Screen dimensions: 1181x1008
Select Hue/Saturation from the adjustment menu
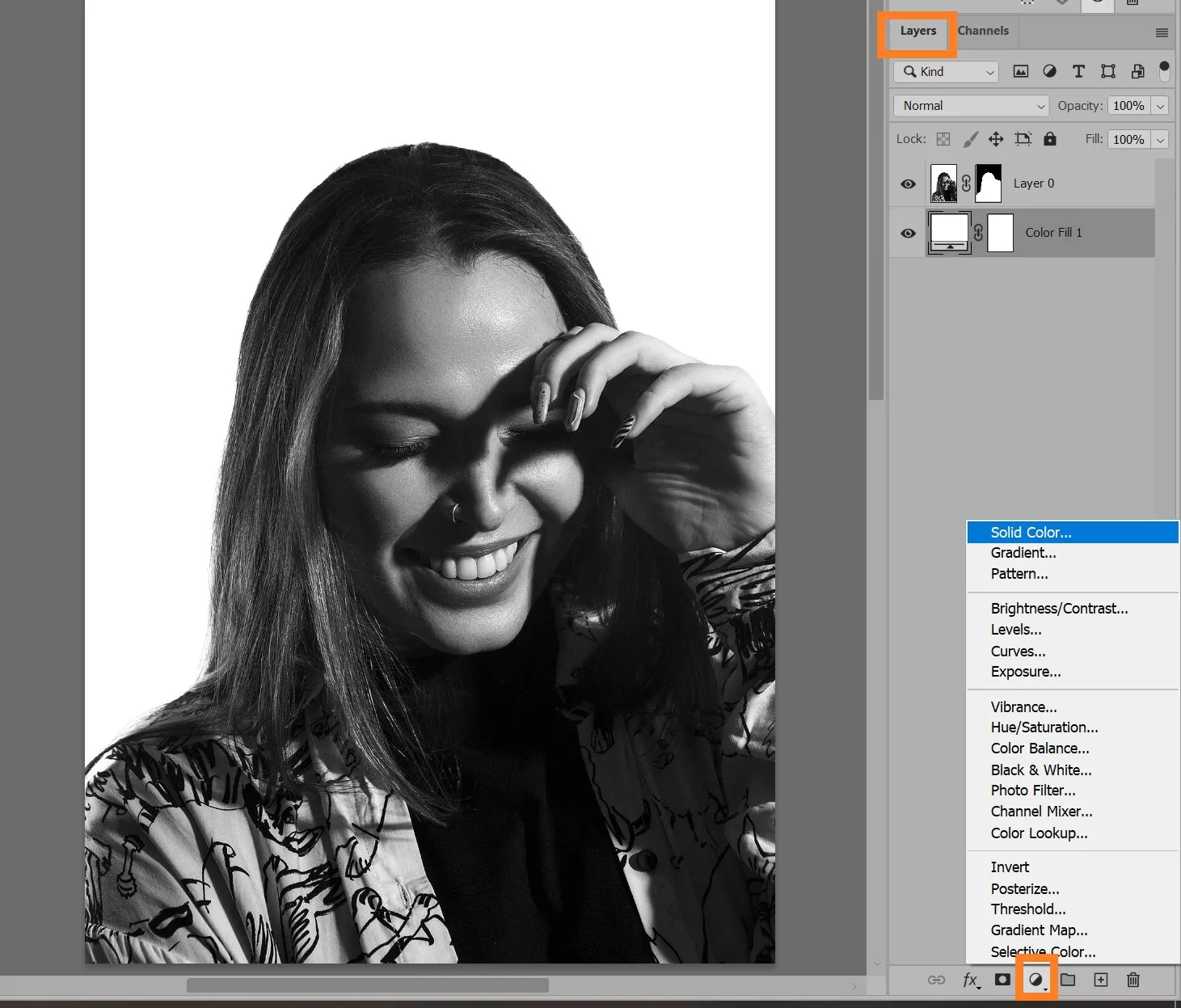(1044, 728)
